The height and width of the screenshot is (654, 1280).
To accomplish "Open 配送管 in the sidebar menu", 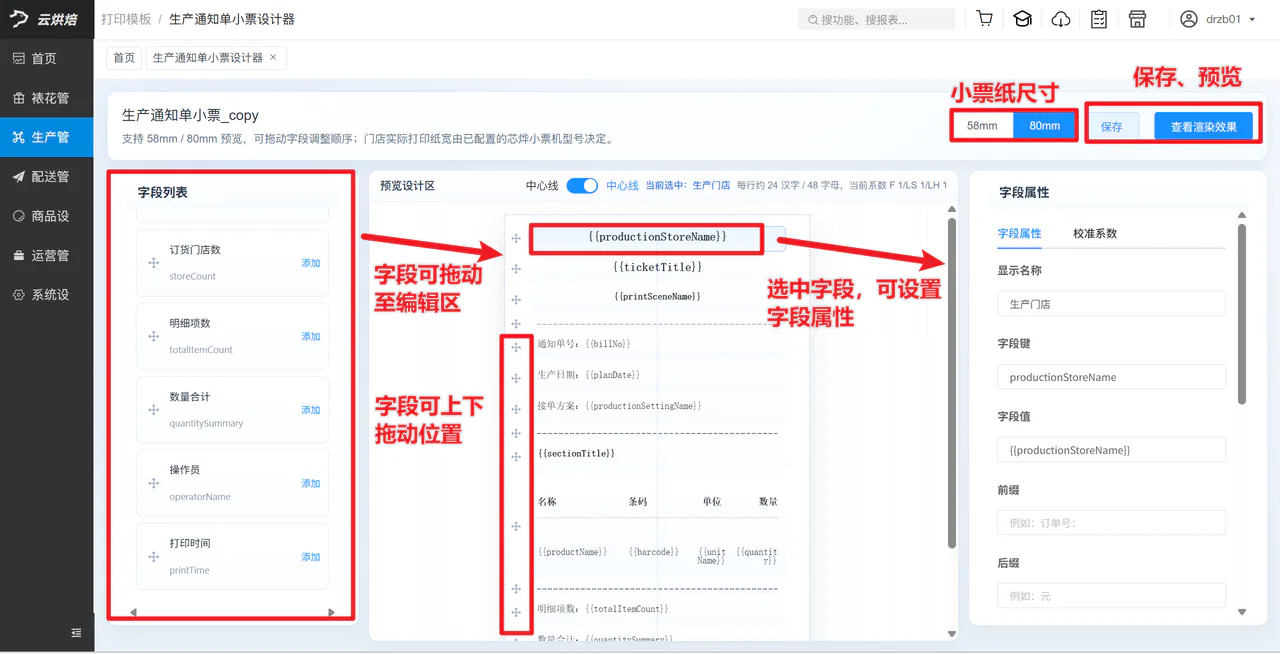I will click(x=47, y=176).
